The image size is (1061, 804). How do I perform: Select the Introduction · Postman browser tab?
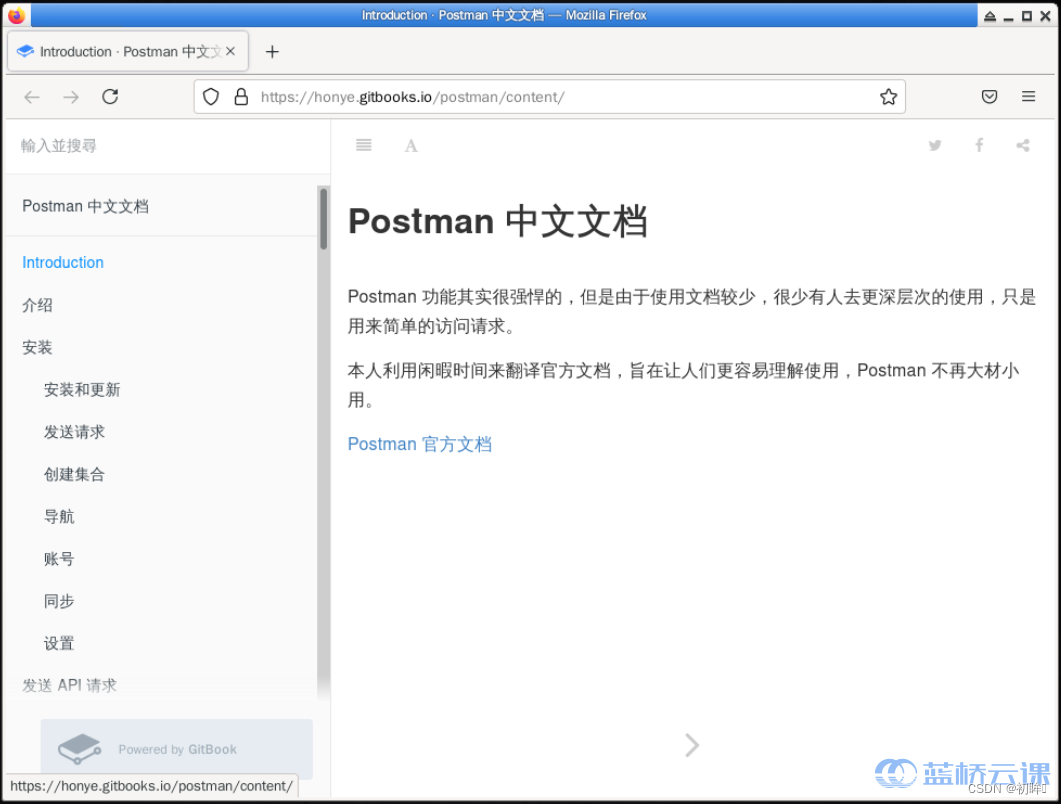tap(128, 51)
